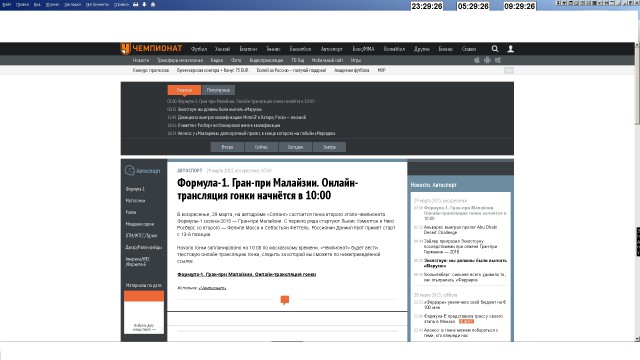The image size is (640, 360).
Task: Open the underlined online broadcast link in the article
Action: 247,274
